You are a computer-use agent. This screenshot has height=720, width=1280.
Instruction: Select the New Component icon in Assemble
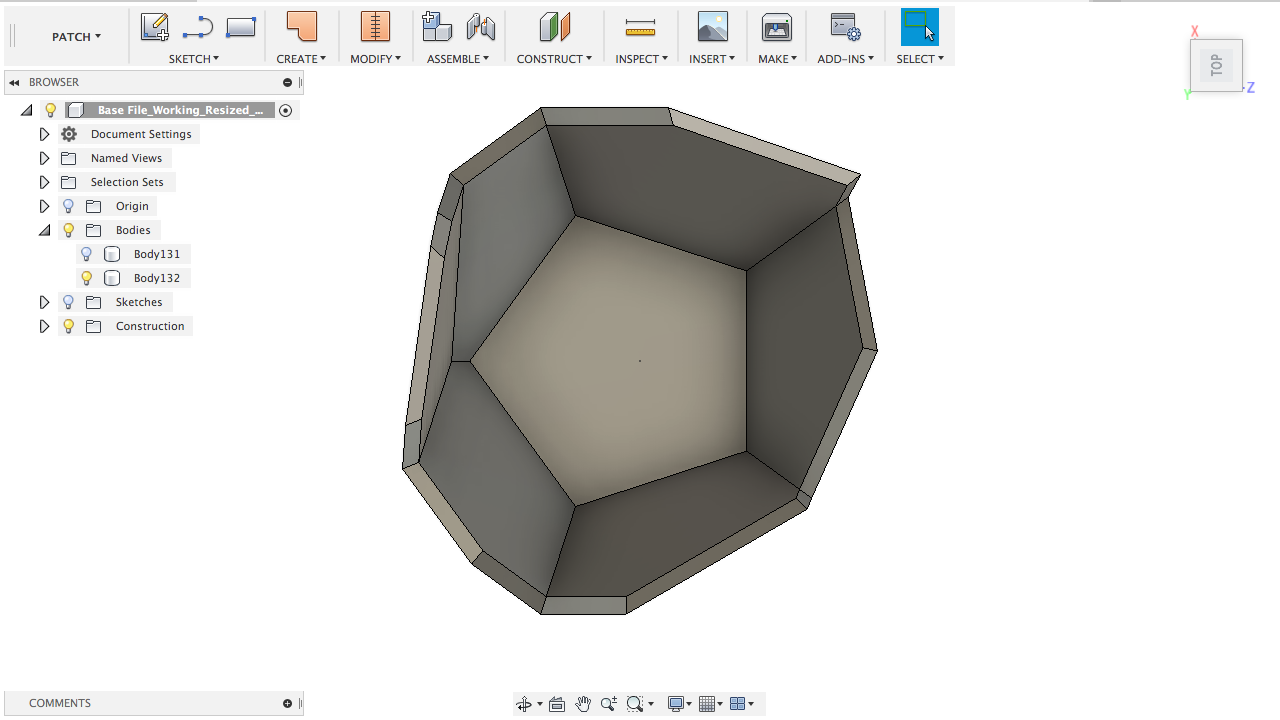pyautogui.click(x=437, y=27)
